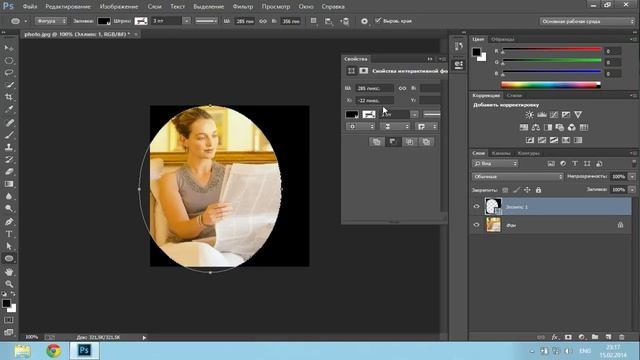The height and width of the screenshot is (360, 640).
Task: Open the History panel icon
Action: pyautogui.click(x=458, y=47)
